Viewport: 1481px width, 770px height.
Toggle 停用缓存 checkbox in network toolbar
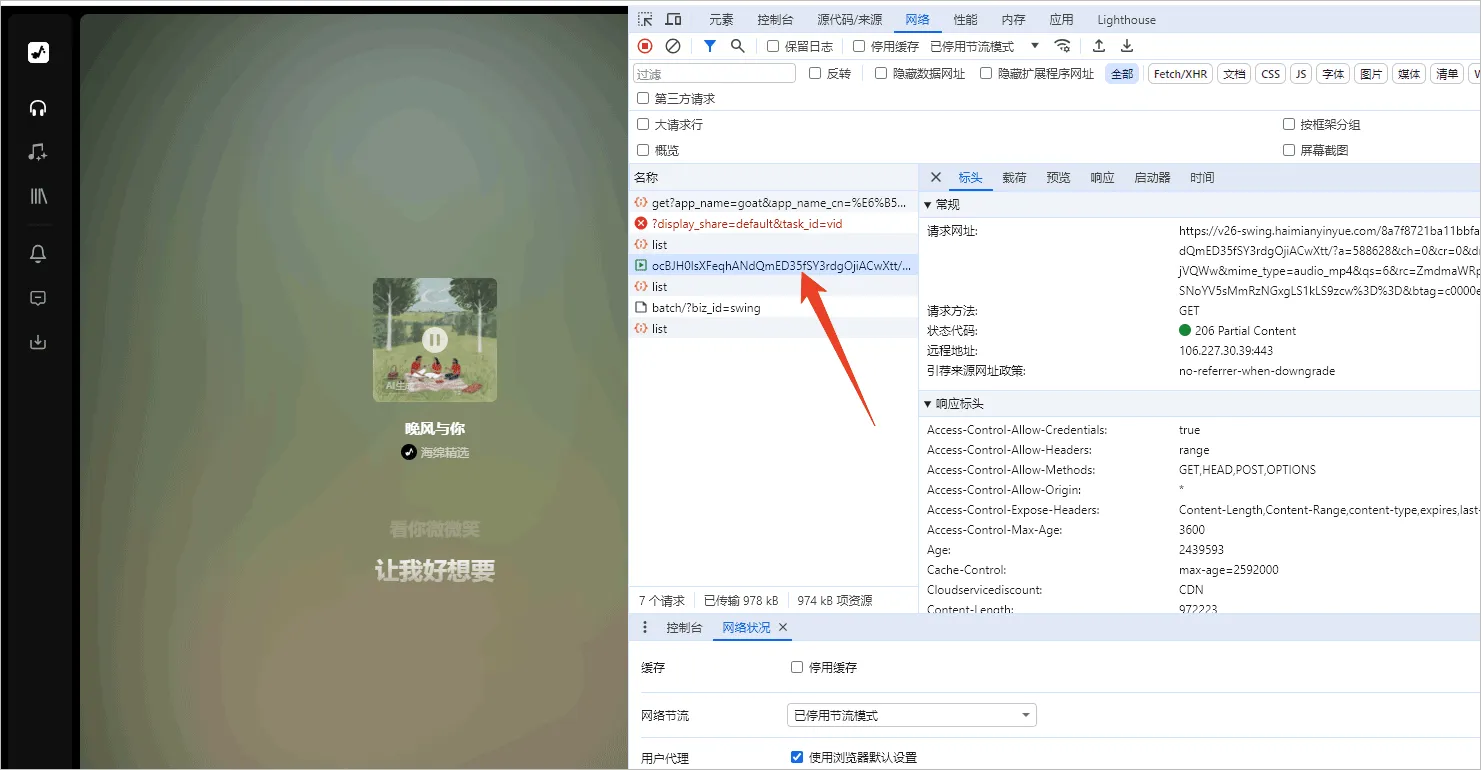859,46
